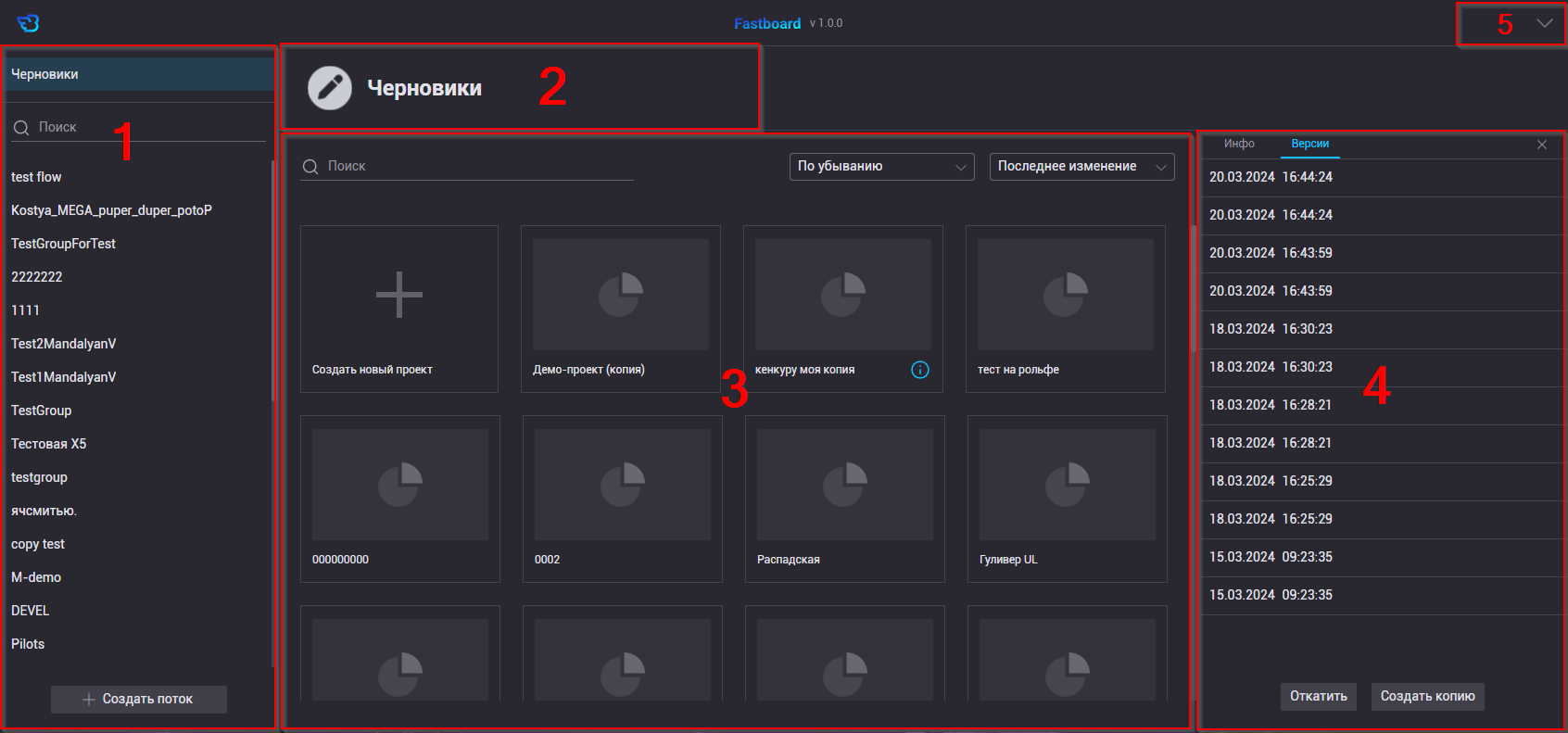The width and height of the screenshot is (1568, 733).
Task: Click the Откатить button
Action: [x=1319, y=697]
